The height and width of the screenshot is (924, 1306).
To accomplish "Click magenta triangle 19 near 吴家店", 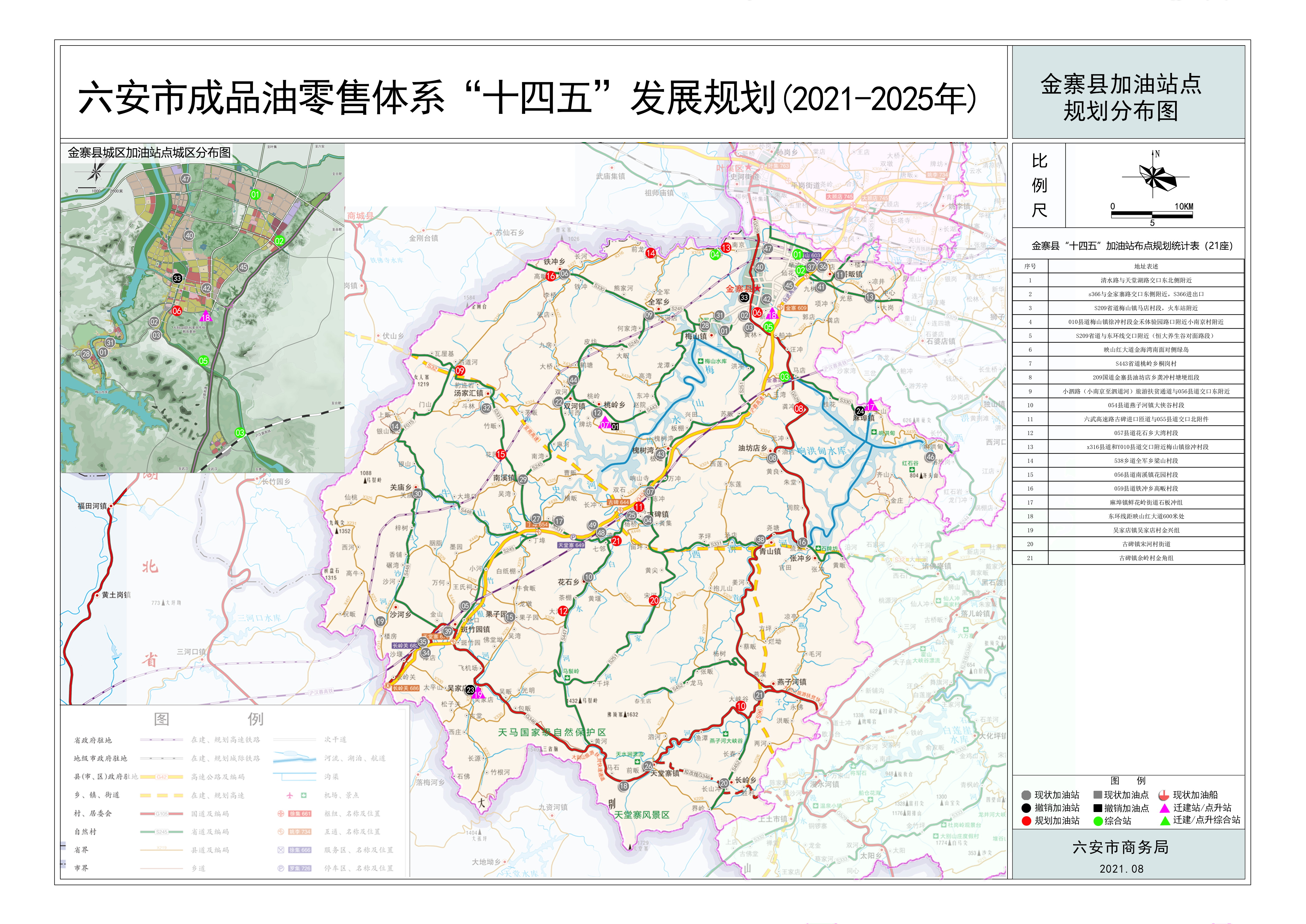I will [x=479, y=693].
